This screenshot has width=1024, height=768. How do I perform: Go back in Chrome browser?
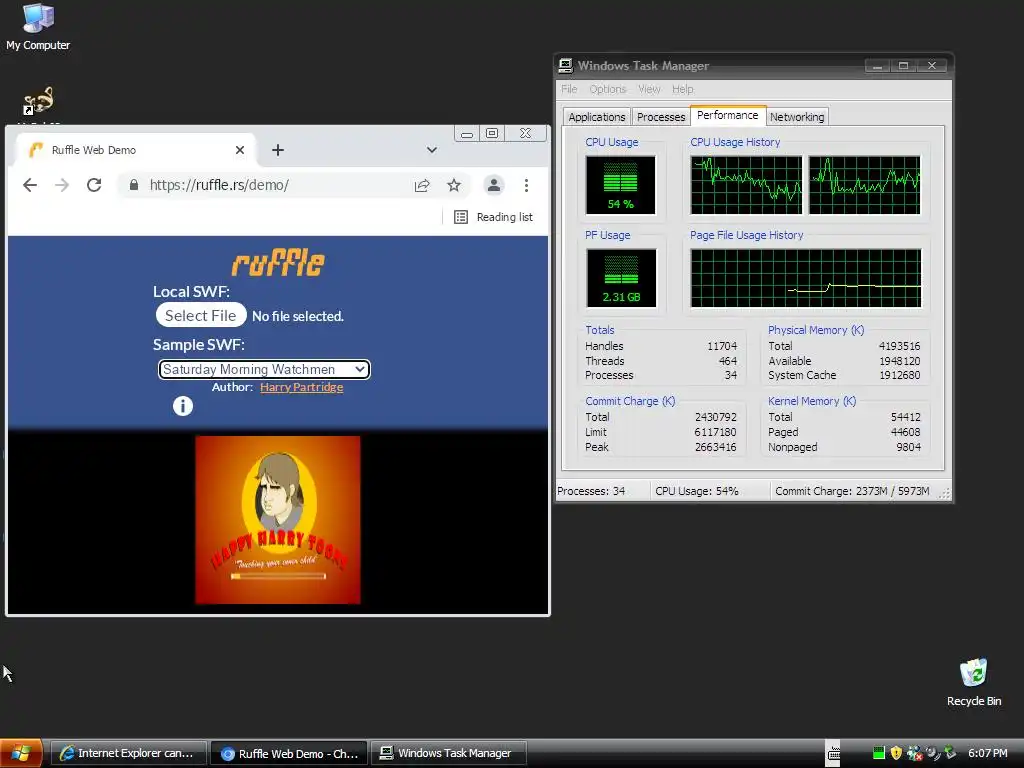29,185
